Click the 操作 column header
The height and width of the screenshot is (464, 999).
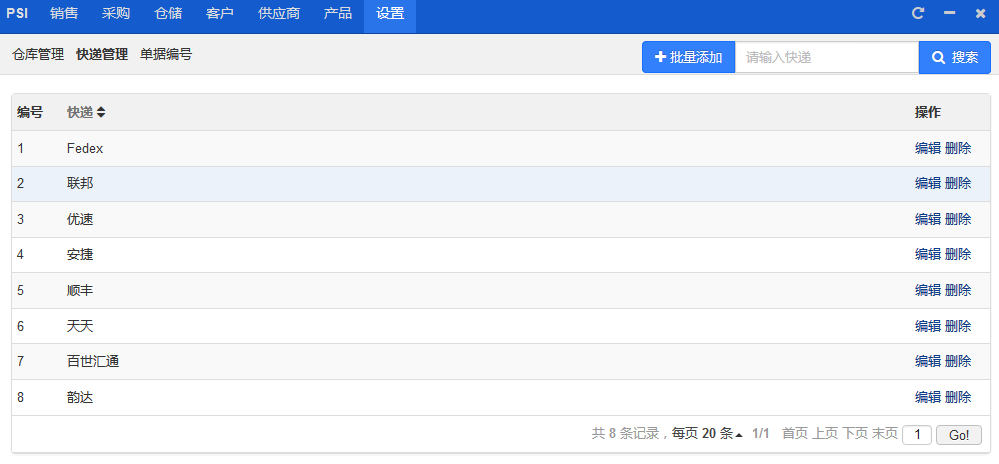click(928, 113)
